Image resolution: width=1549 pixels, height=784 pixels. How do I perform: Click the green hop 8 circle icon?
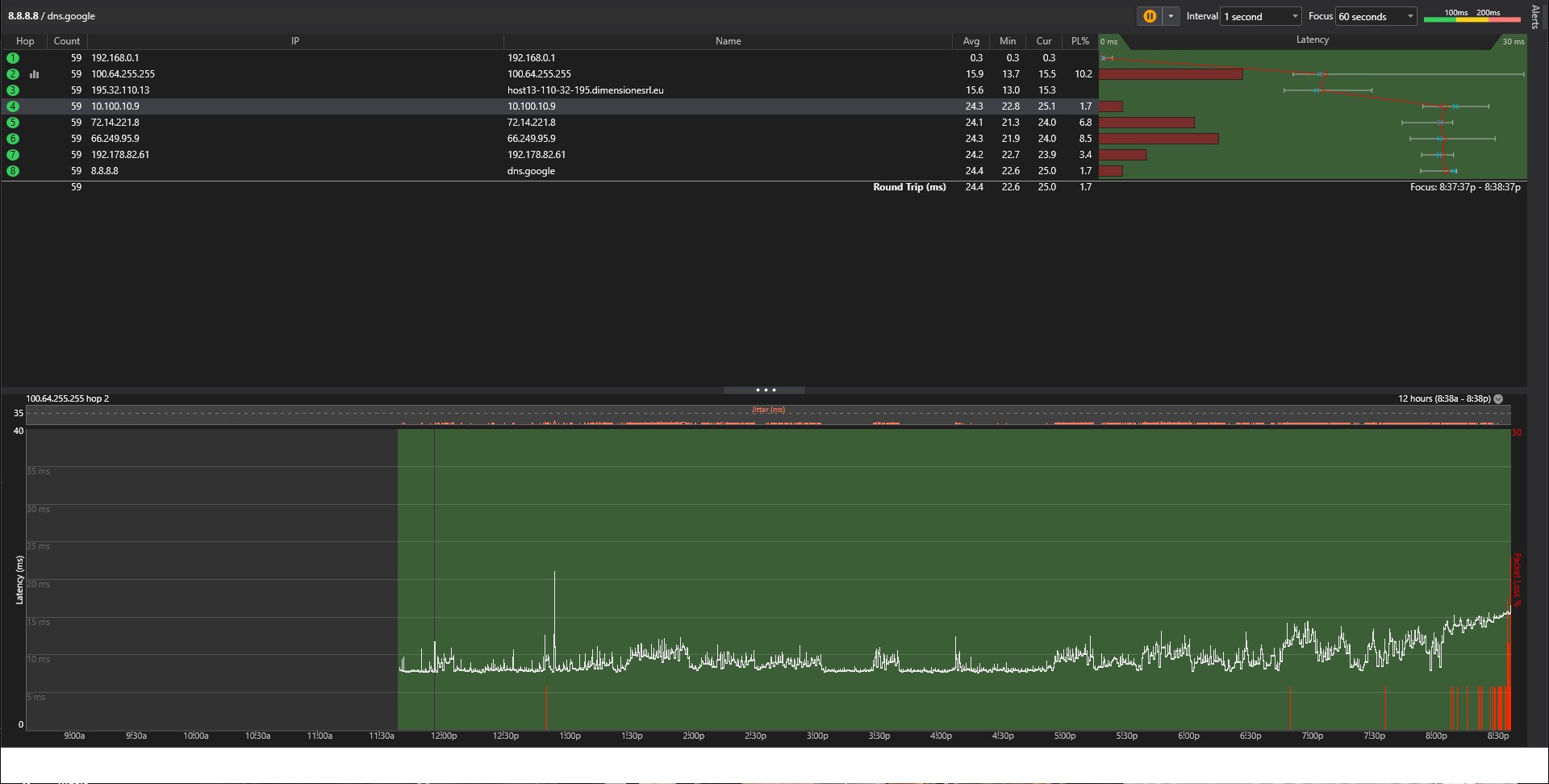pos(13,171)
